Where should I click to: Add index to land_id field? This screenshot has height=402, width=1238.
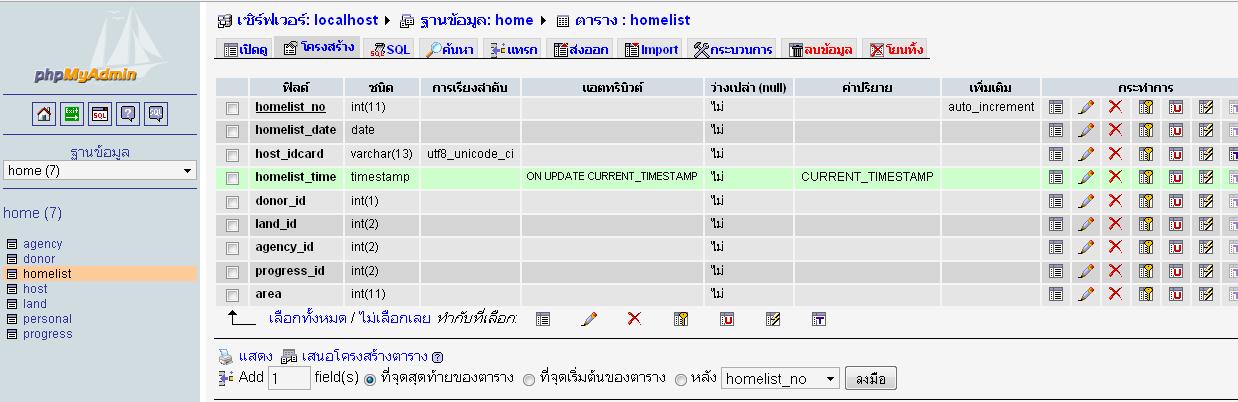[x=1206, y=224]
